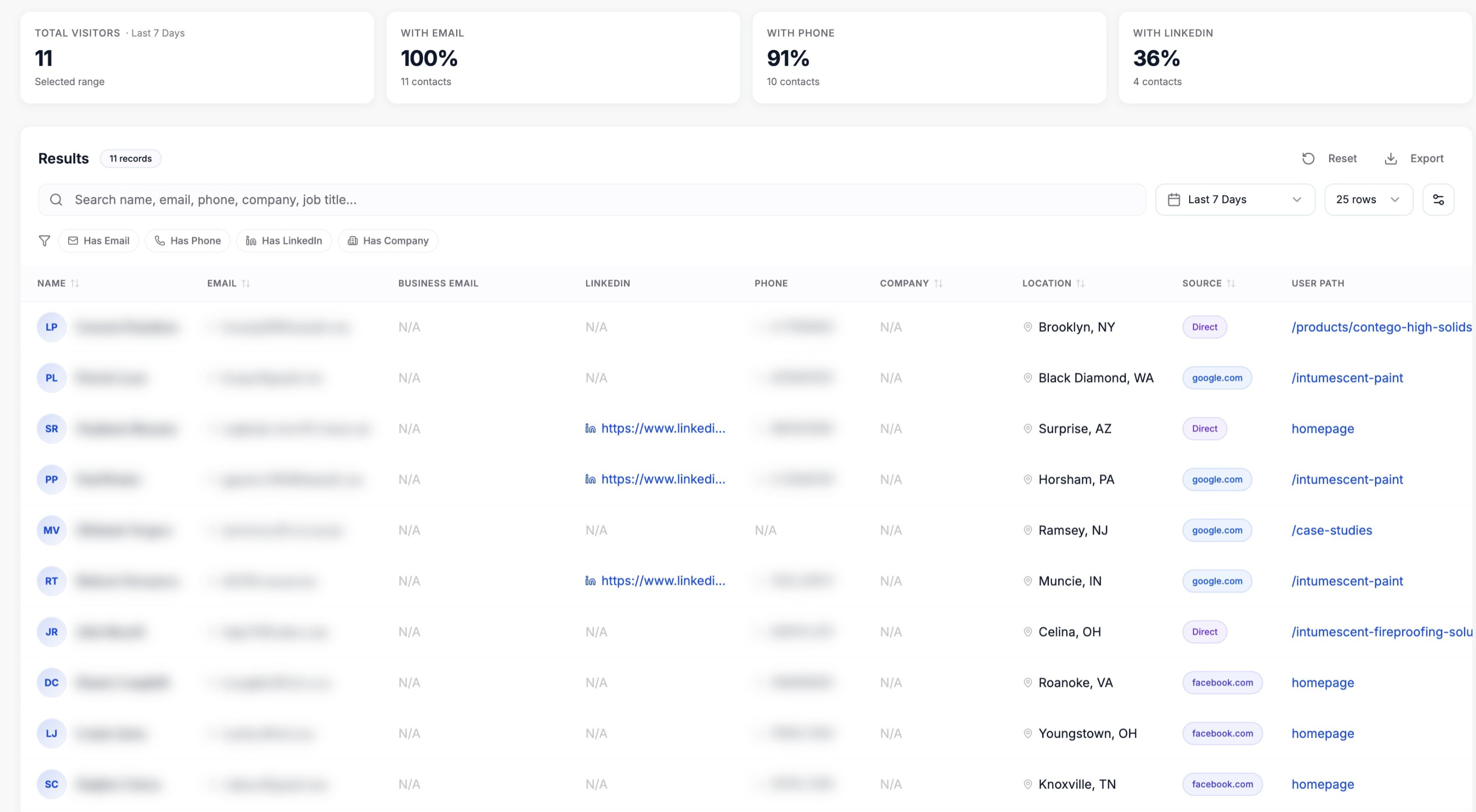Toggle the Has Email filter
The image size is (1476, 812).
[99, 241]
